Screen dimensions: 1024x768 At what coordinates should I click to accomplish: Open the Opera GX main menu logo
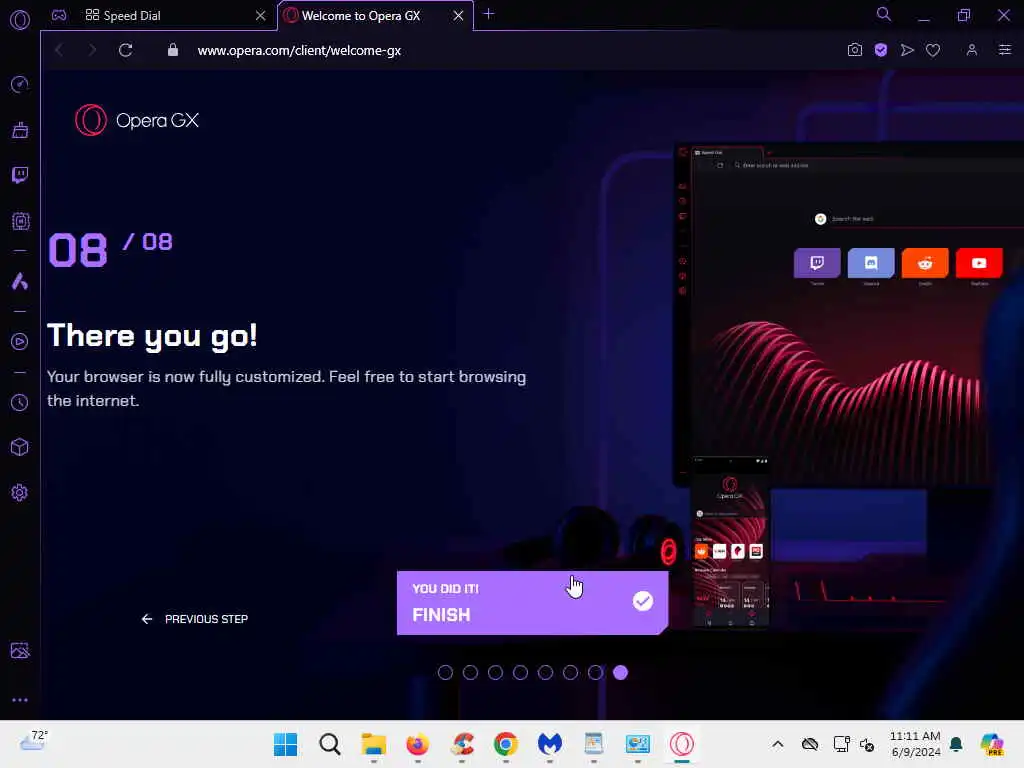(x=20, y=20)
